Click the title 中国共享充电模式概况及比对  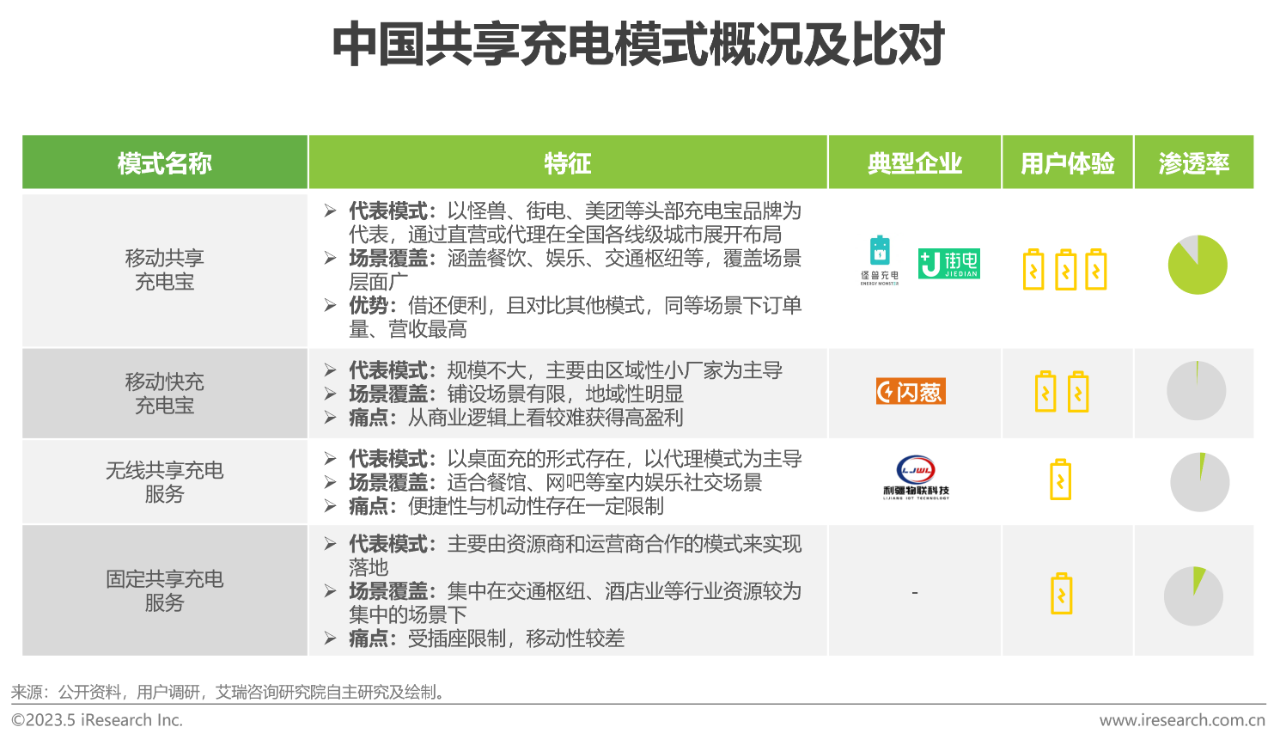point(638,44)
